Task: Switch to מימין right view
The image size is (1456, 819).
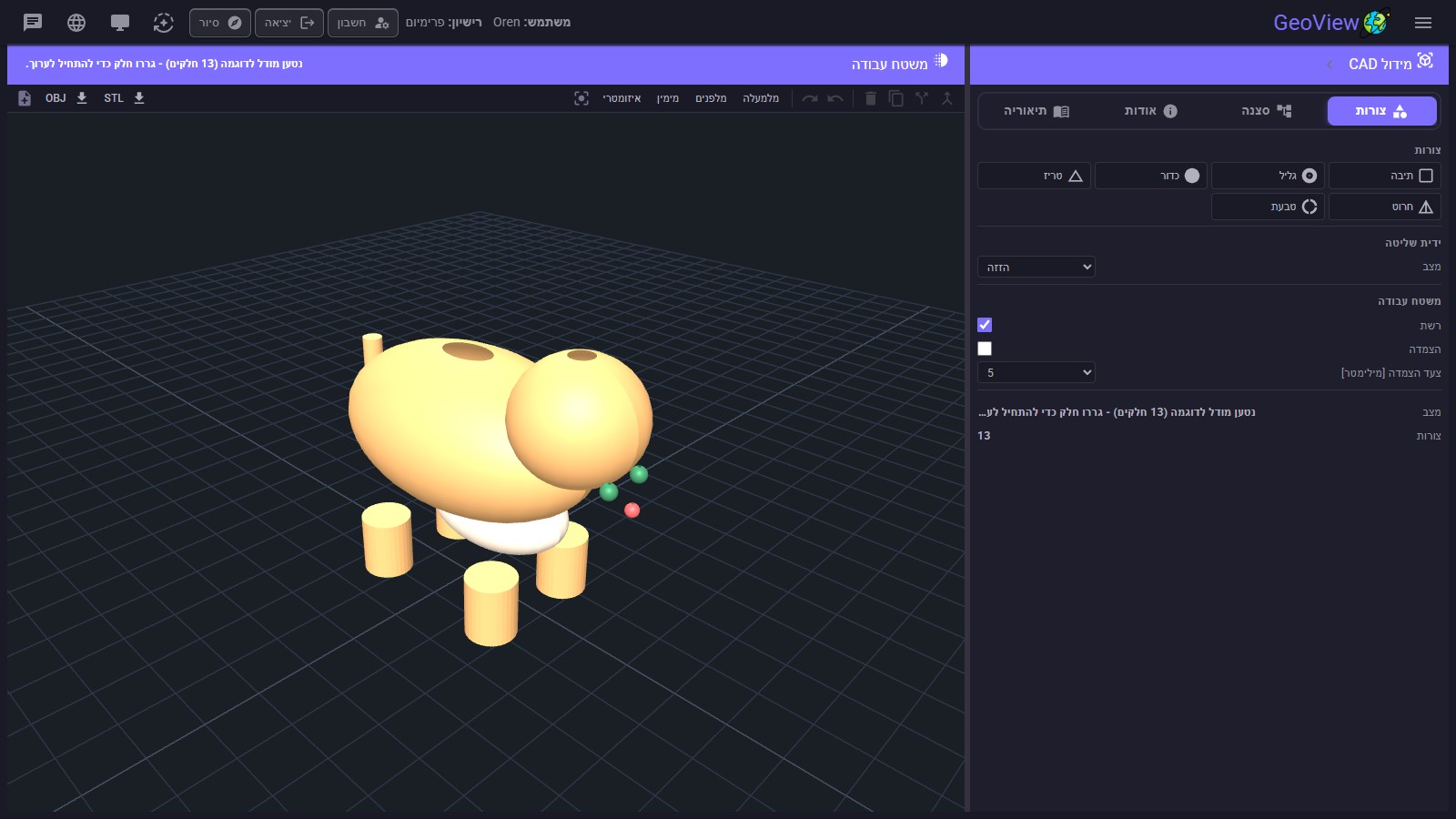Action: 668,98
